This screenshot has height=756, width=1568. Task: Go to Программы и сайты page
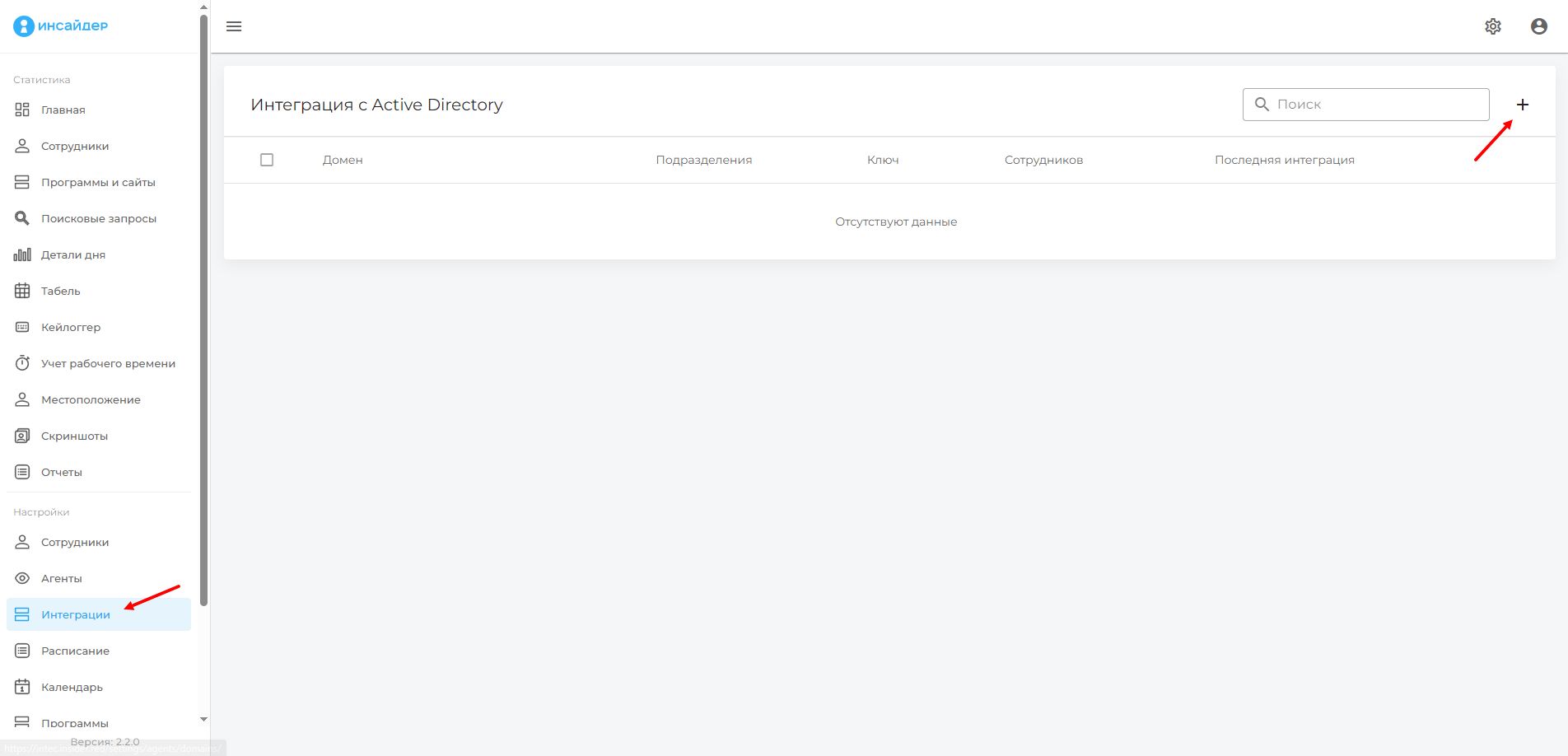click(x=98, y=182)
